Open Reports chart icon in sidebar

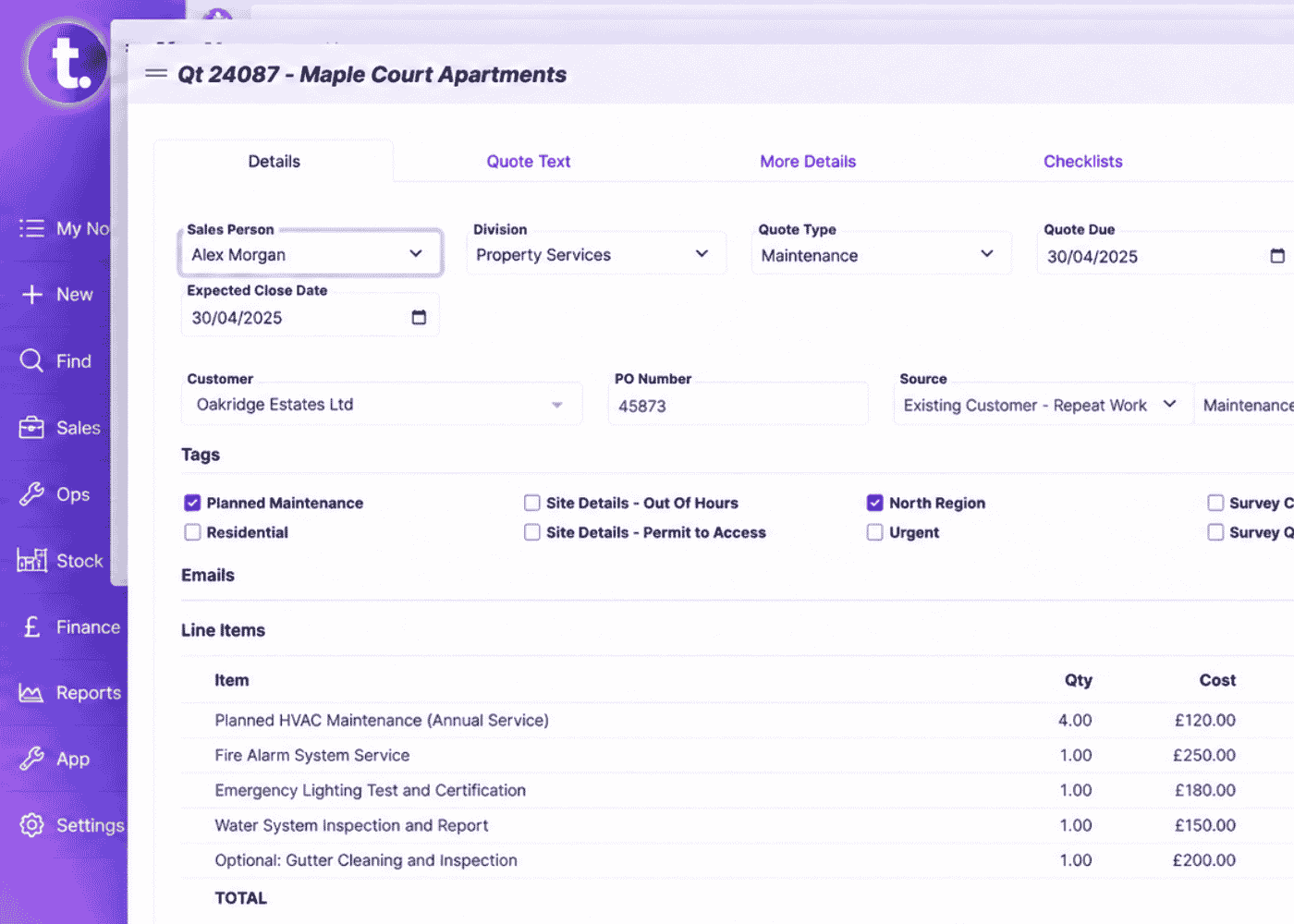coord(31,693)
